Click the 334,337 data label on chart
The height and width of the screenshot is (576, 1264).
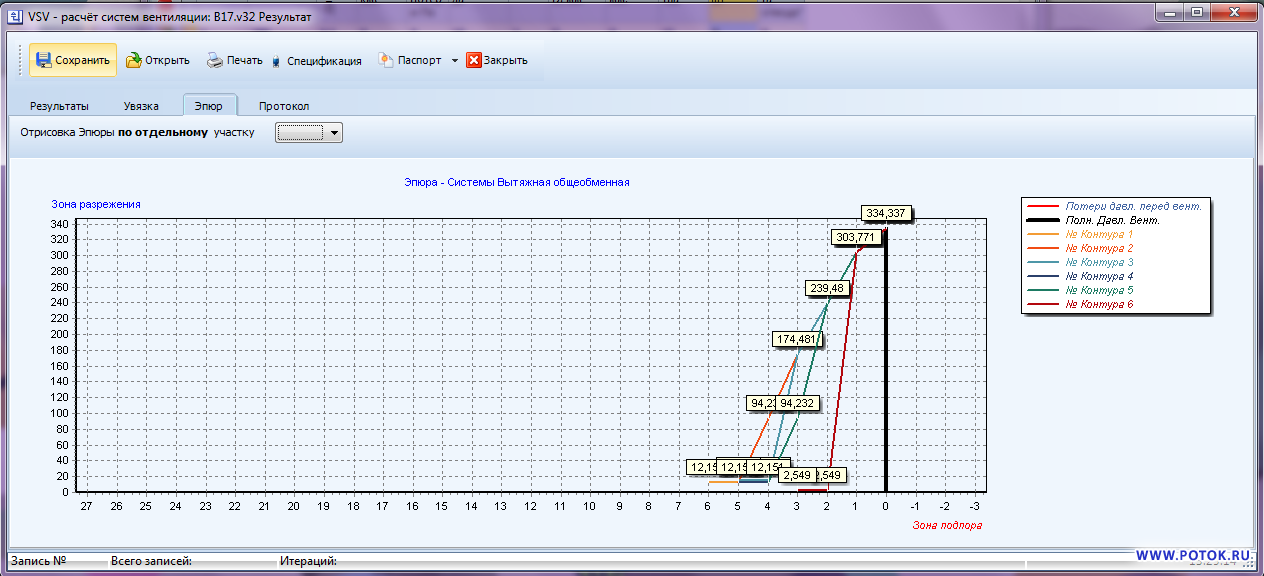(887, 213)
